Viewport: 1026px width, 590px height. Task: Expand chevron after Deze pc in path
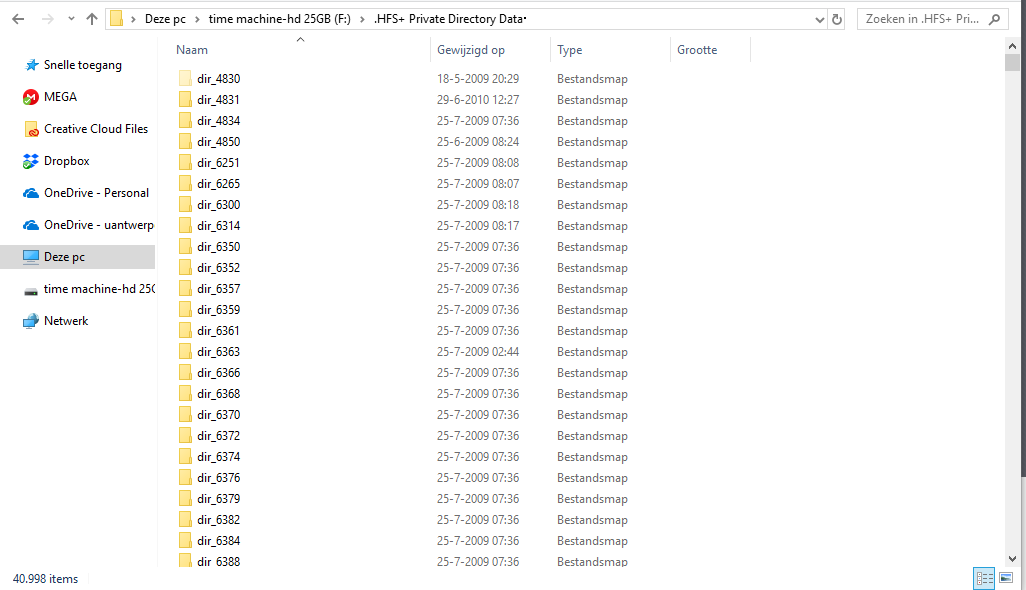(197, 19)
